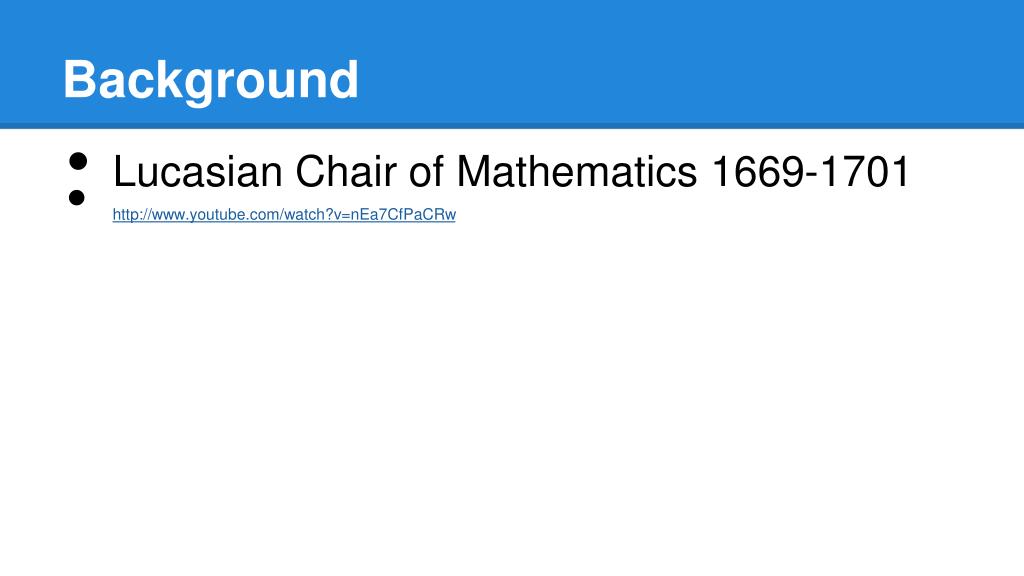
Task: Click the 'Lucasian Chair of Mathematics' text line
Action: tap(511, 172)
